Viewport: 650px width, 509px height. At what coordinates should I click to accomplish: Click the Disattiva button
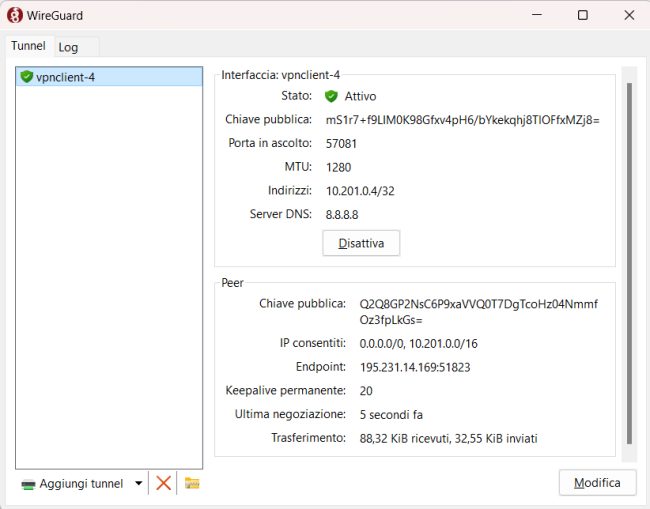361,243
